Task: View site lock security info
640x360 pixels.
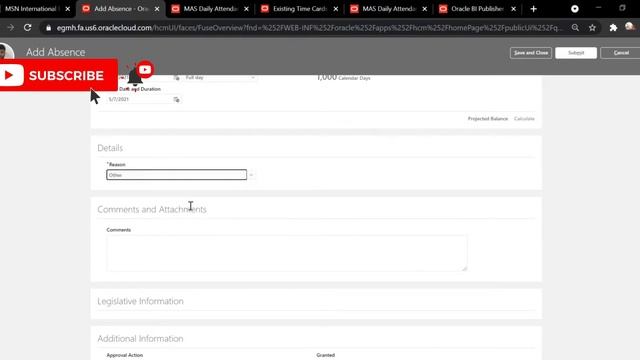Action: point(49,28)
